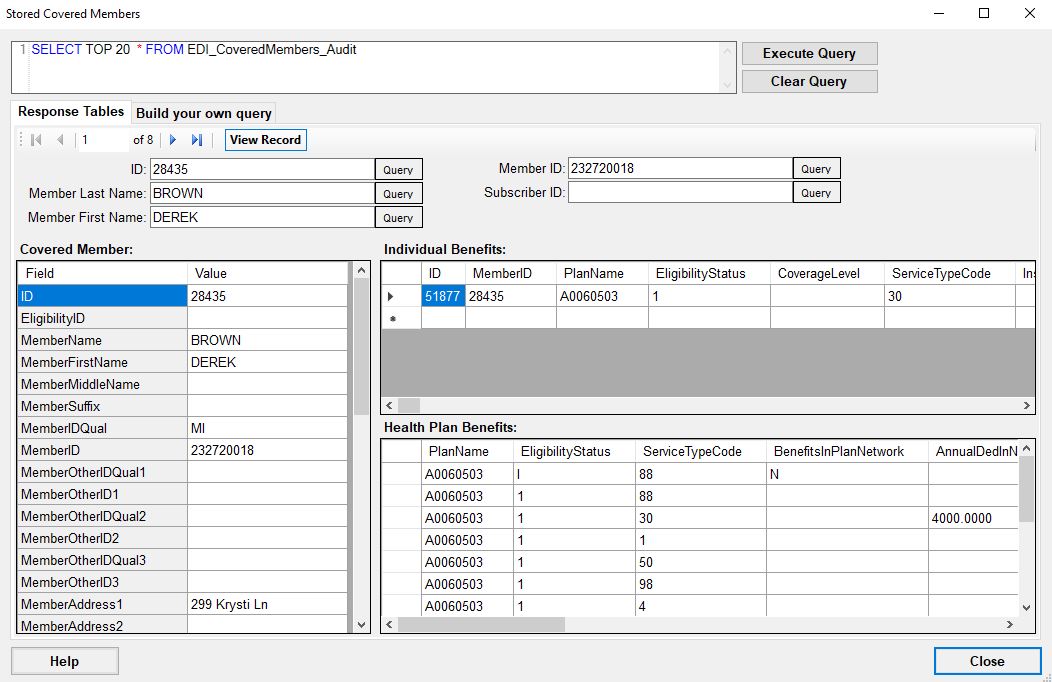Select MemberAddress1 value 299 Krysti Ln
Screen dimensions: 1052x682
[x=267, y=604]
